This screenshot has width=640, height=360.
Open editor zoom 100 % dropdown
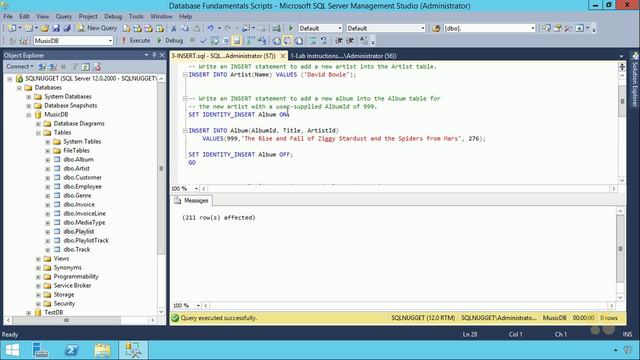196,189
